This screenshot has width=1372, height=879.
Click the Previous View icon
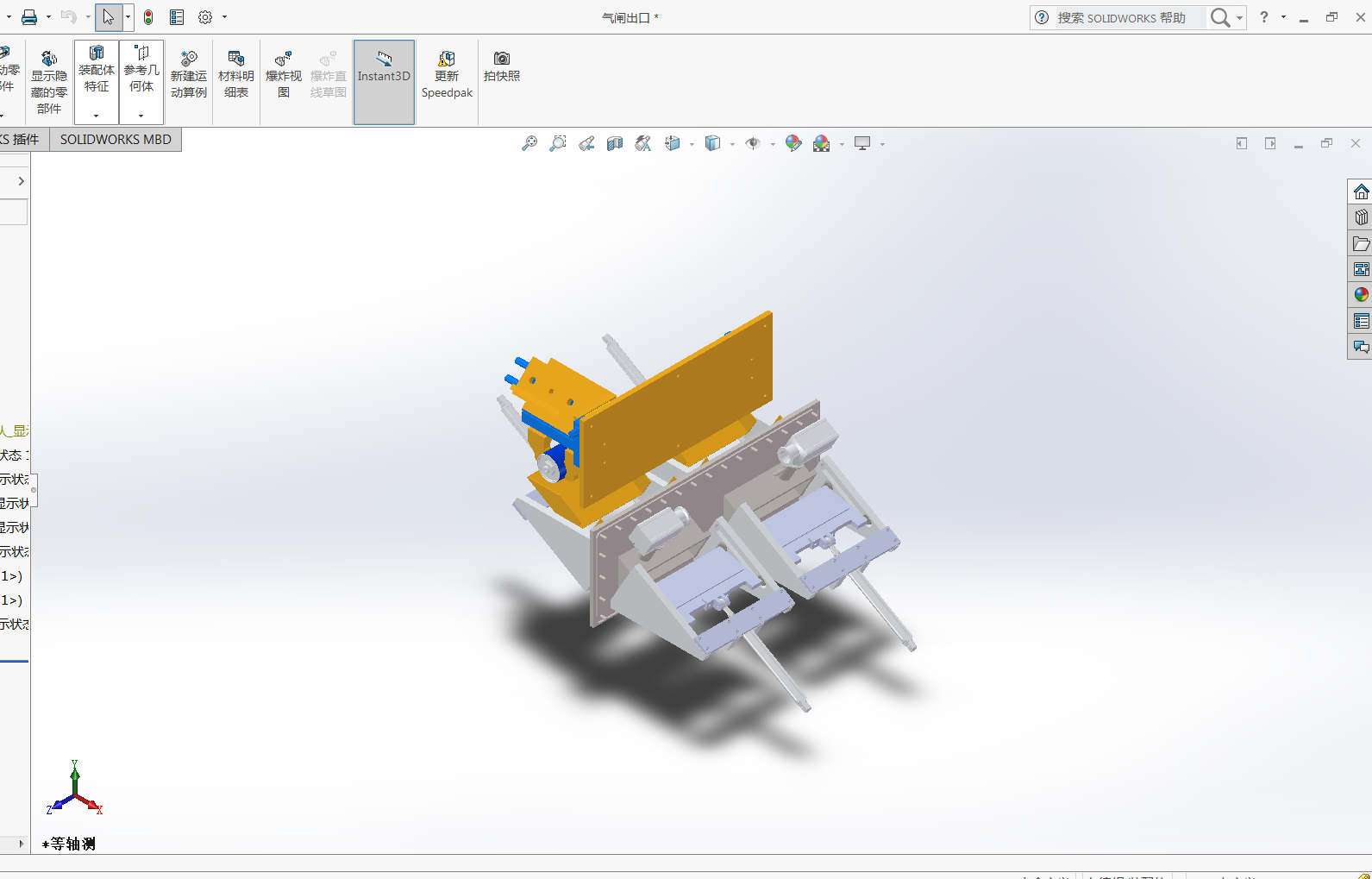coord(586,143)
